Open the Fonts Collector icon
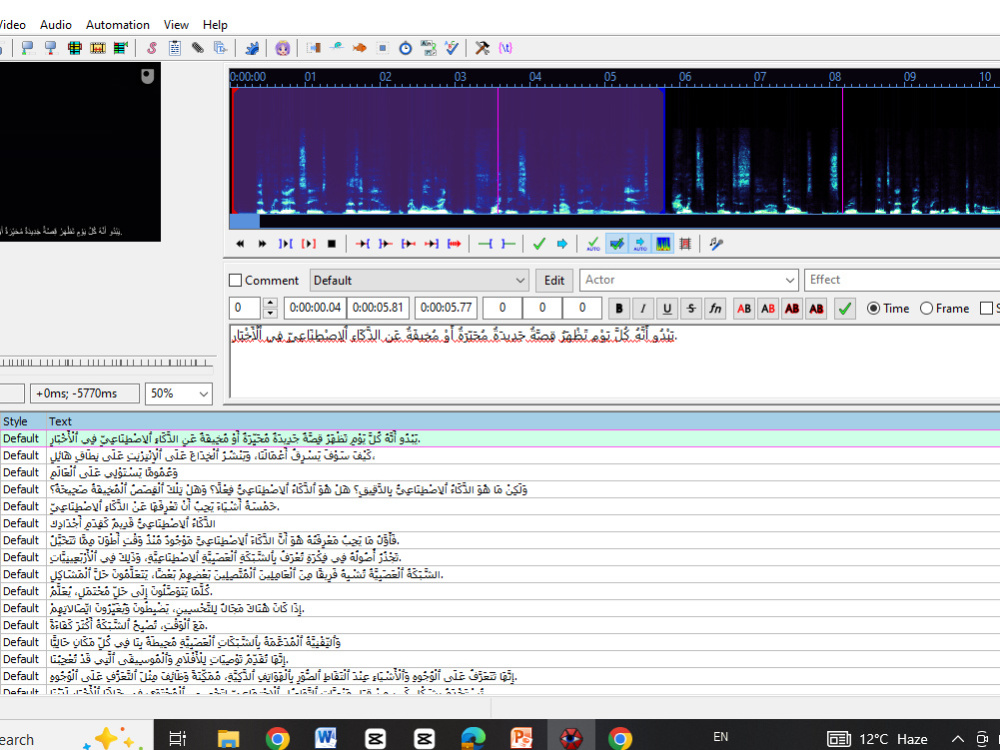Screen dimensions: 1000x750 (x=221, y=48)
